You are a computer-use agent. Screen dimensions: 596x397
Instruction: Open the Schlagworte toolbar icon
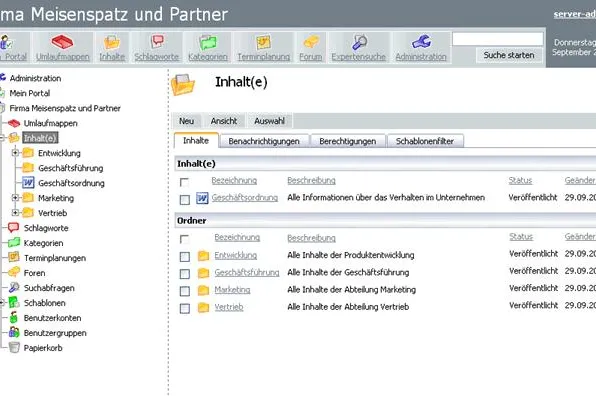coord(157,41)
